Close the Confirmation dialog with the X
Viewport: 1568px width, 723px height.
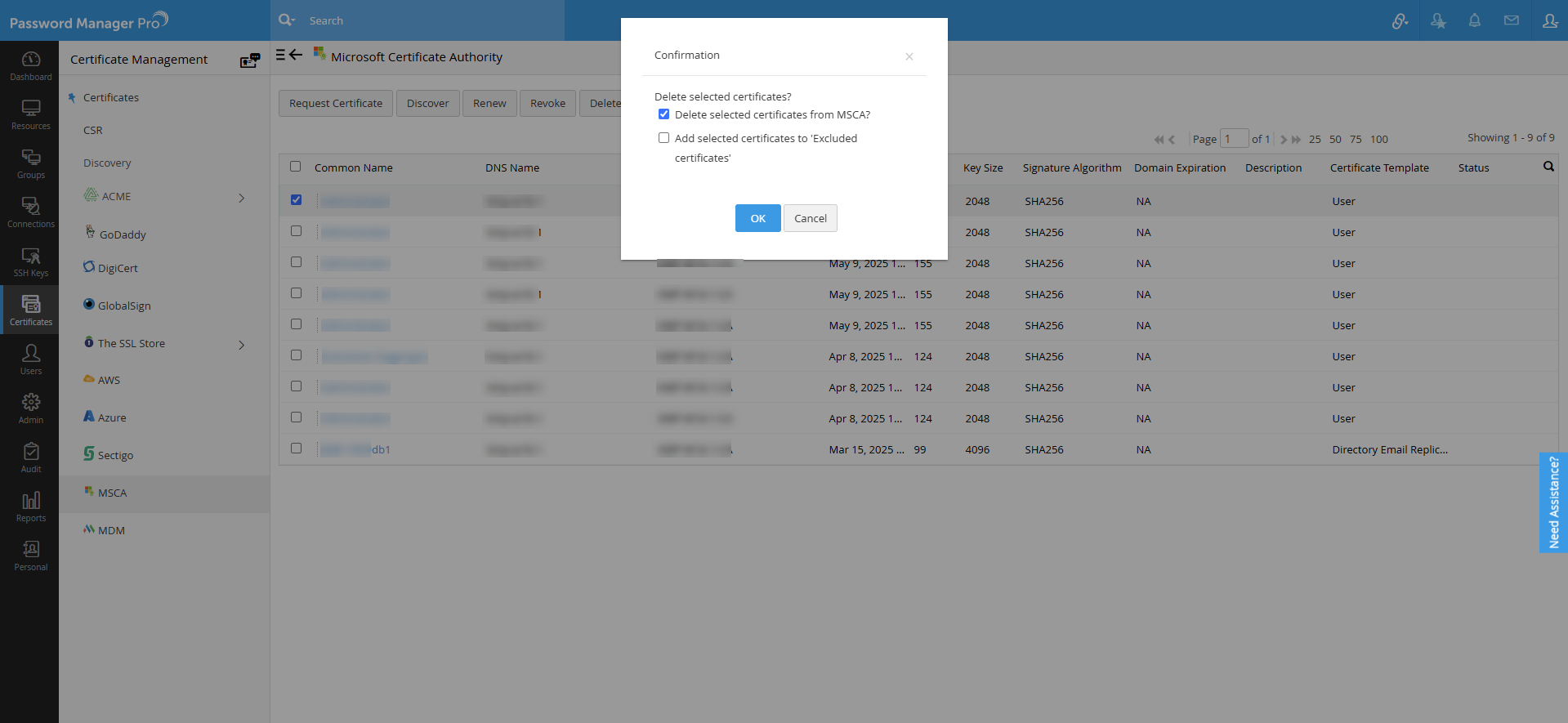pyautogui.click(x=909, y=56)
